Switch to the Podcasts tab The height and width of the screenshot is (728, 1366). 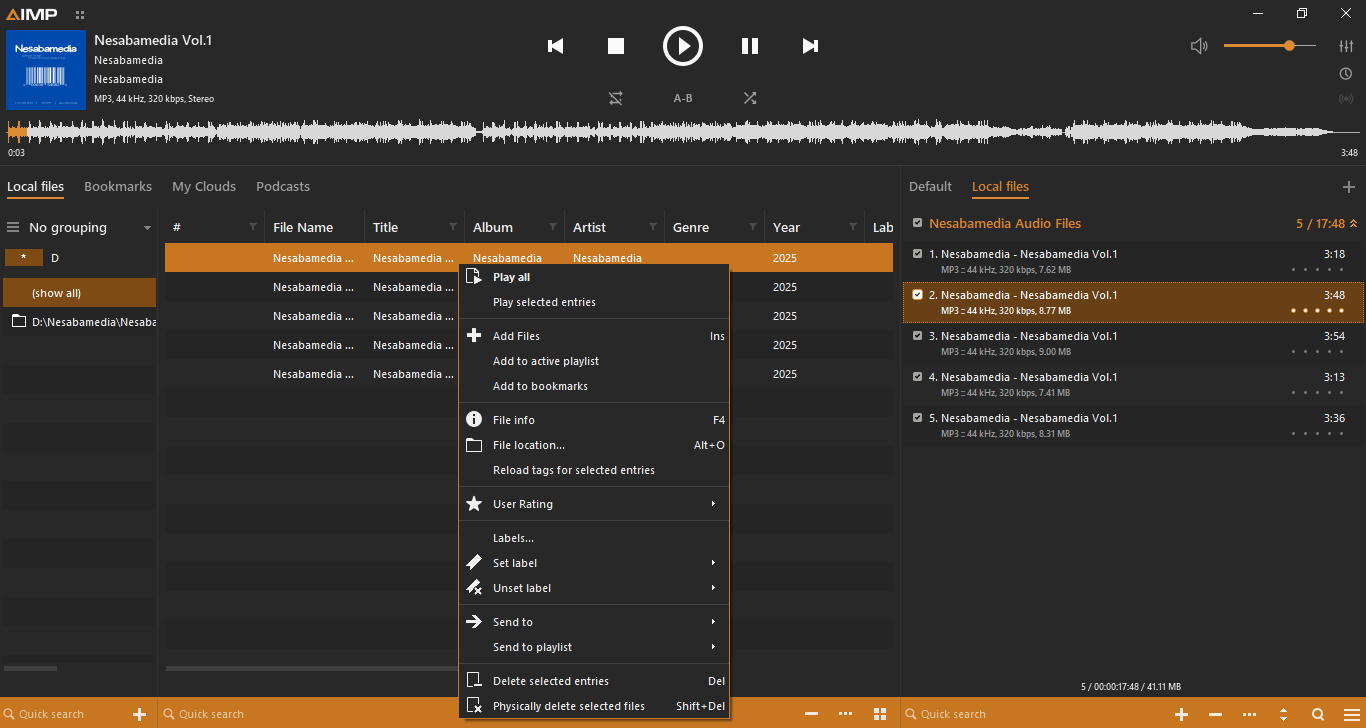283,187
